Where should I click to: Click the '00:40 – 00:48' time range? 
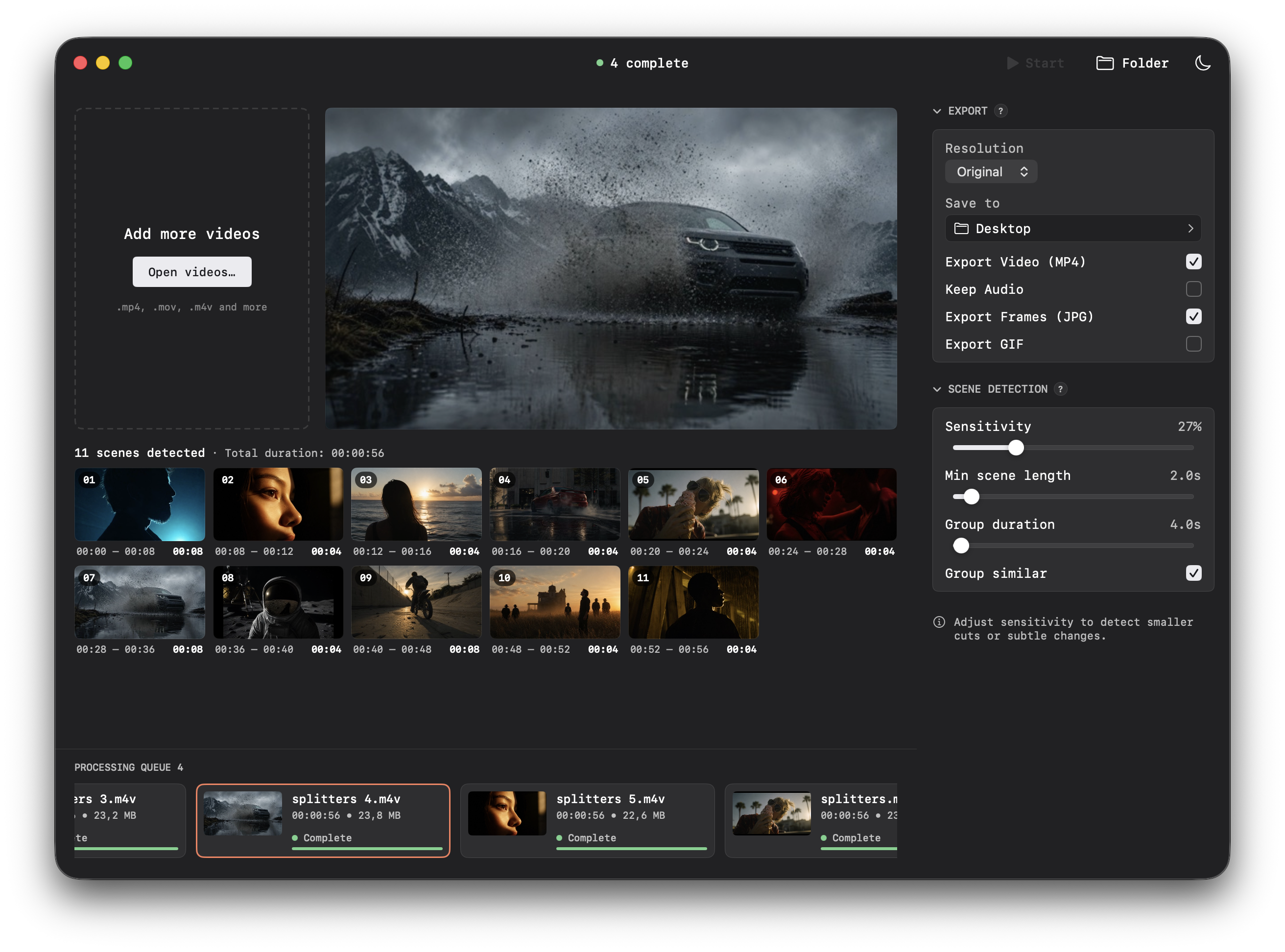[x=392, y=649]
